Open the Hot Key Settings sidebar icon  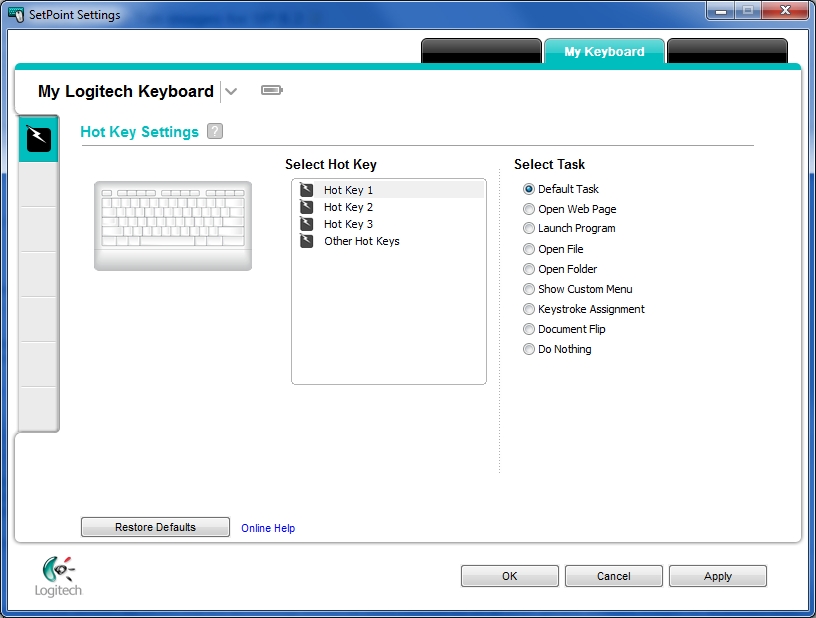pos(39,138)
